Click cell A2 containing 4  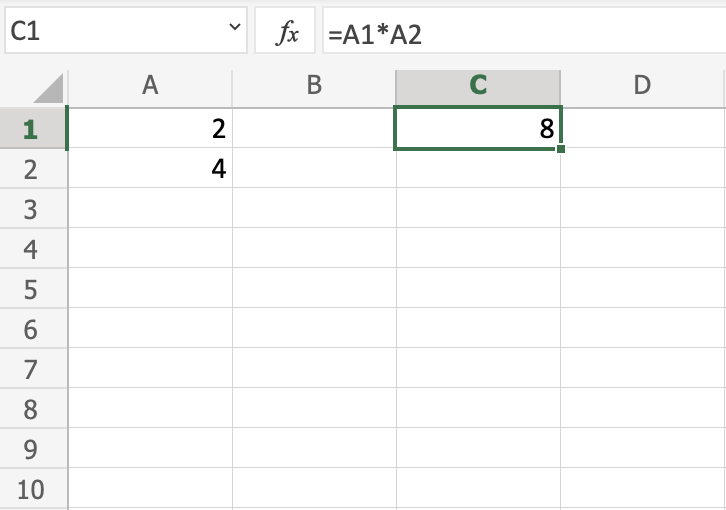click(150, 169)
